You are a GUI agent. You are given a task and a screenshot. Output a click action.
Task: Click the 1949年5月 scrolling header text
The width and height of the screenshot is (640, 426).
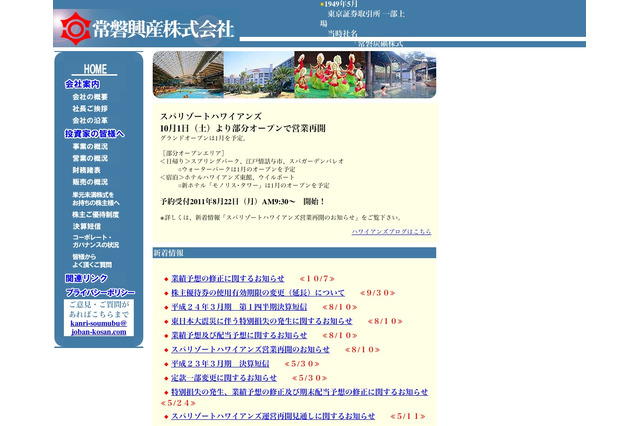341,4
